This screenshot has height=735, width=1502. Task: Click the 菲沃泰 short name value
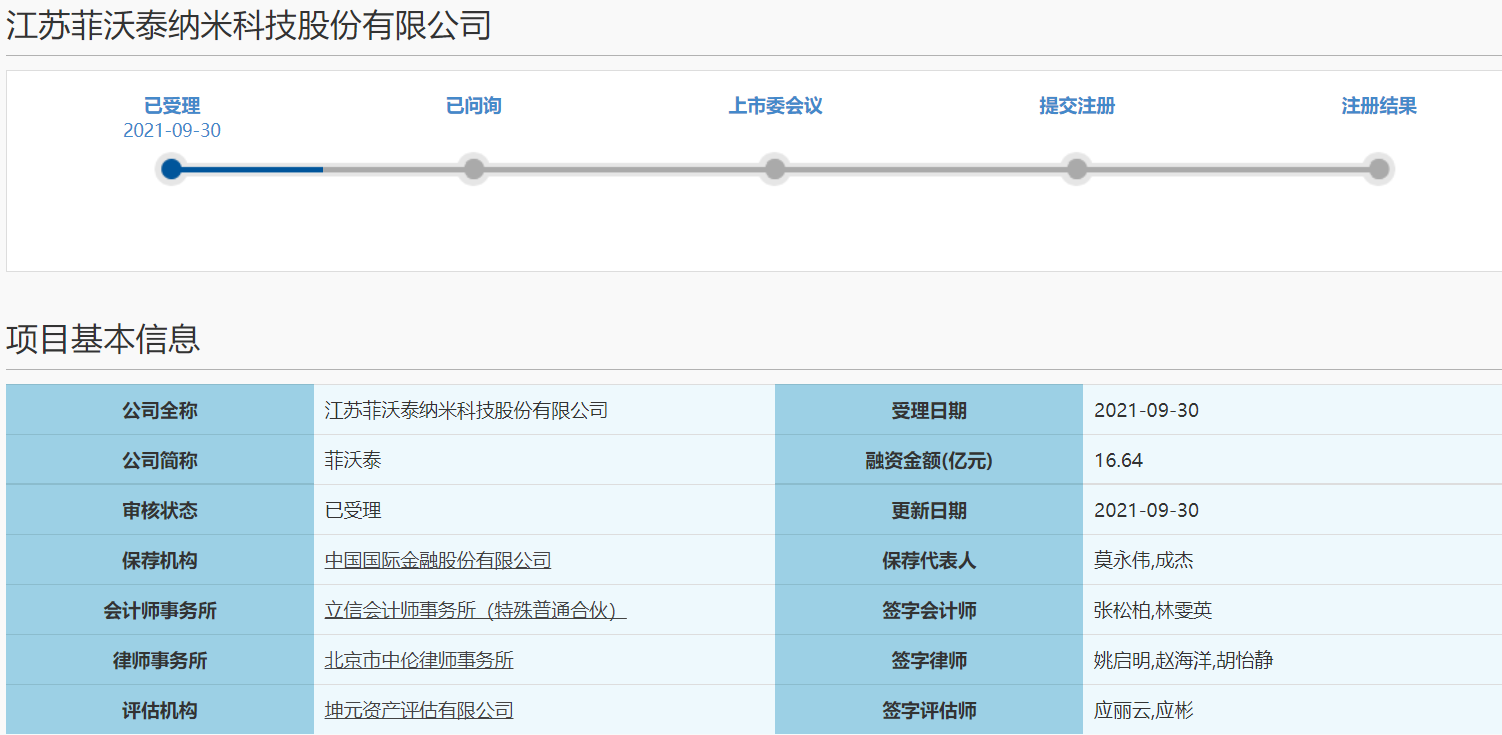click(353, 460)
